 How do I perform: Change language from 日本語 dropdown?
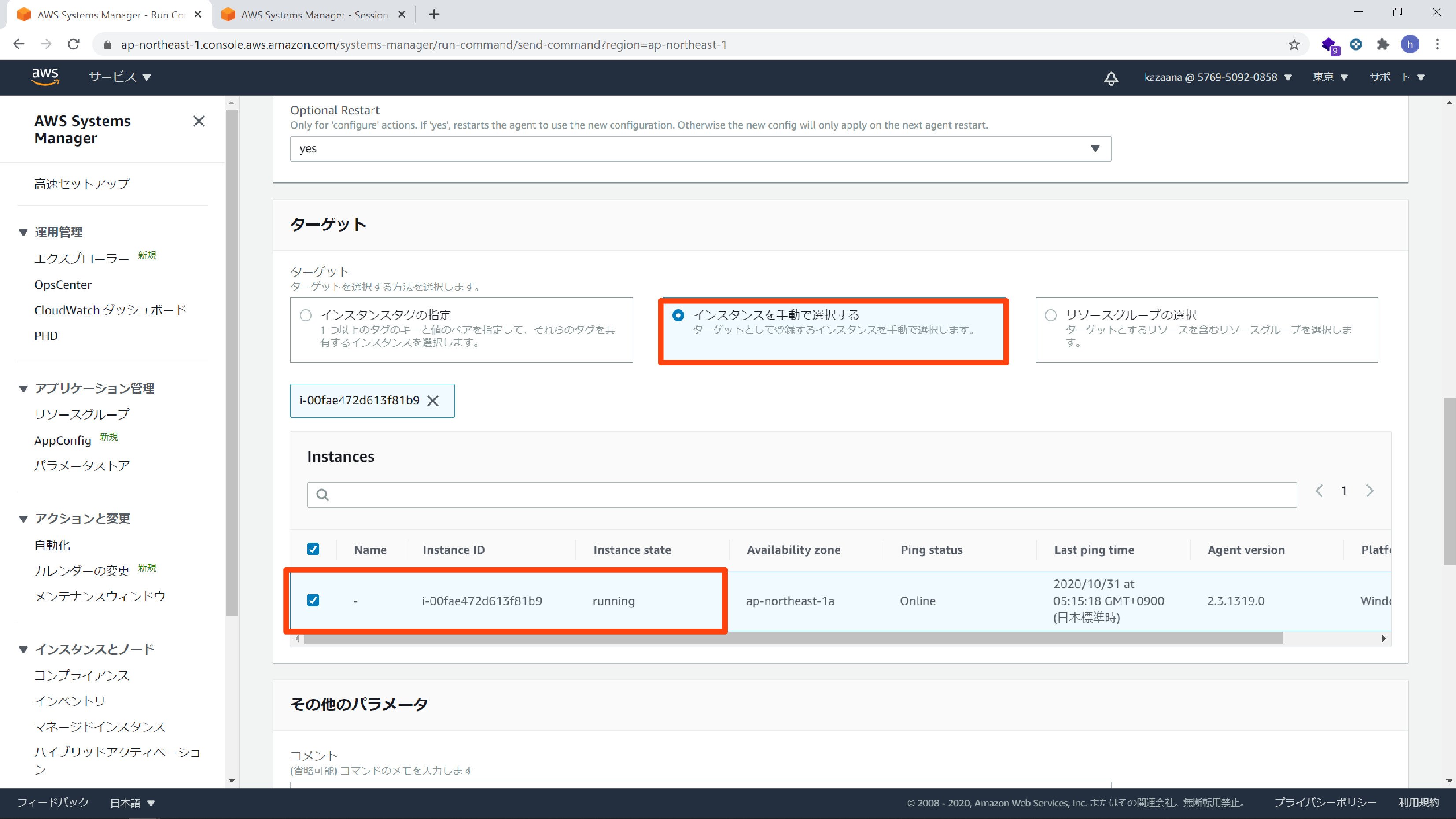pos(132,803)
